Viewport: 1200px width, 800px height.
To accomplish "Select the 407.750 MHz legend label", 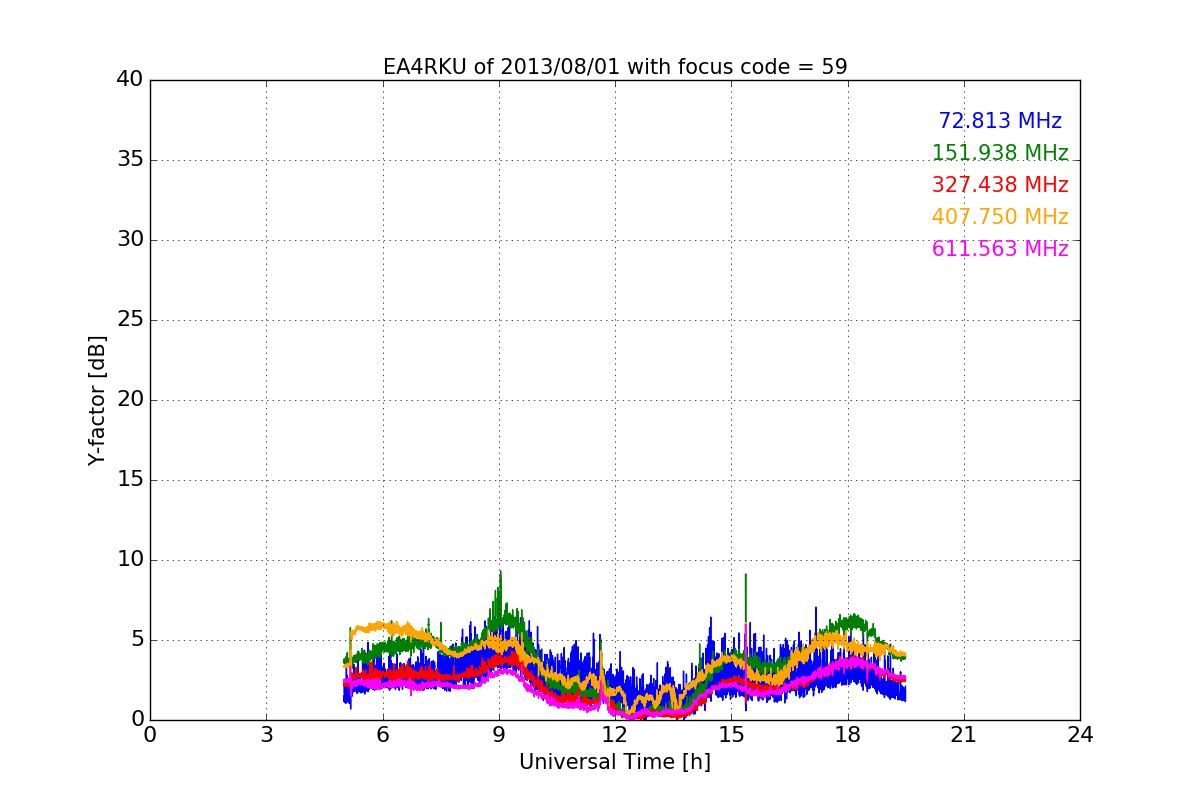I will point(1000,217).
